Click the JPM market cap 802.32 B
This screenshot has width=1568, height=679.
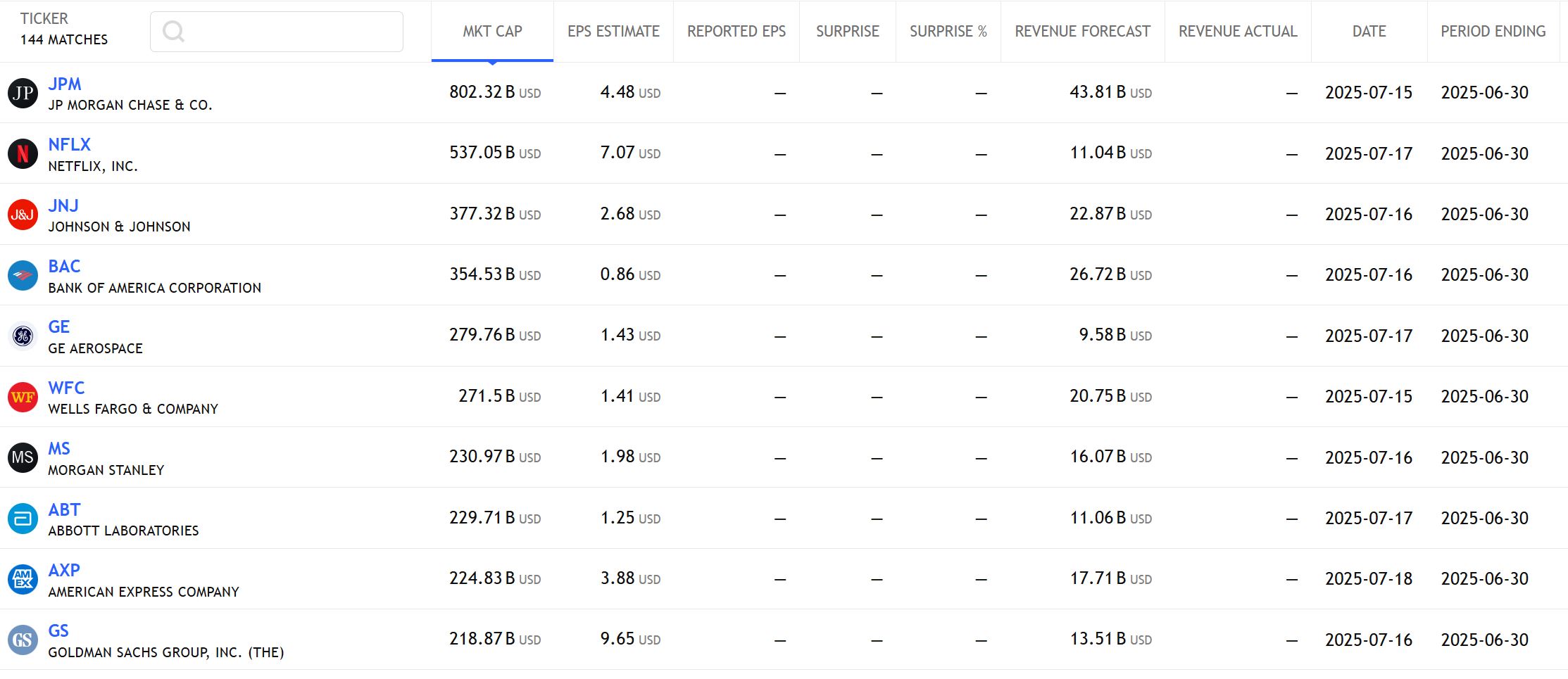tap(495, 92)
